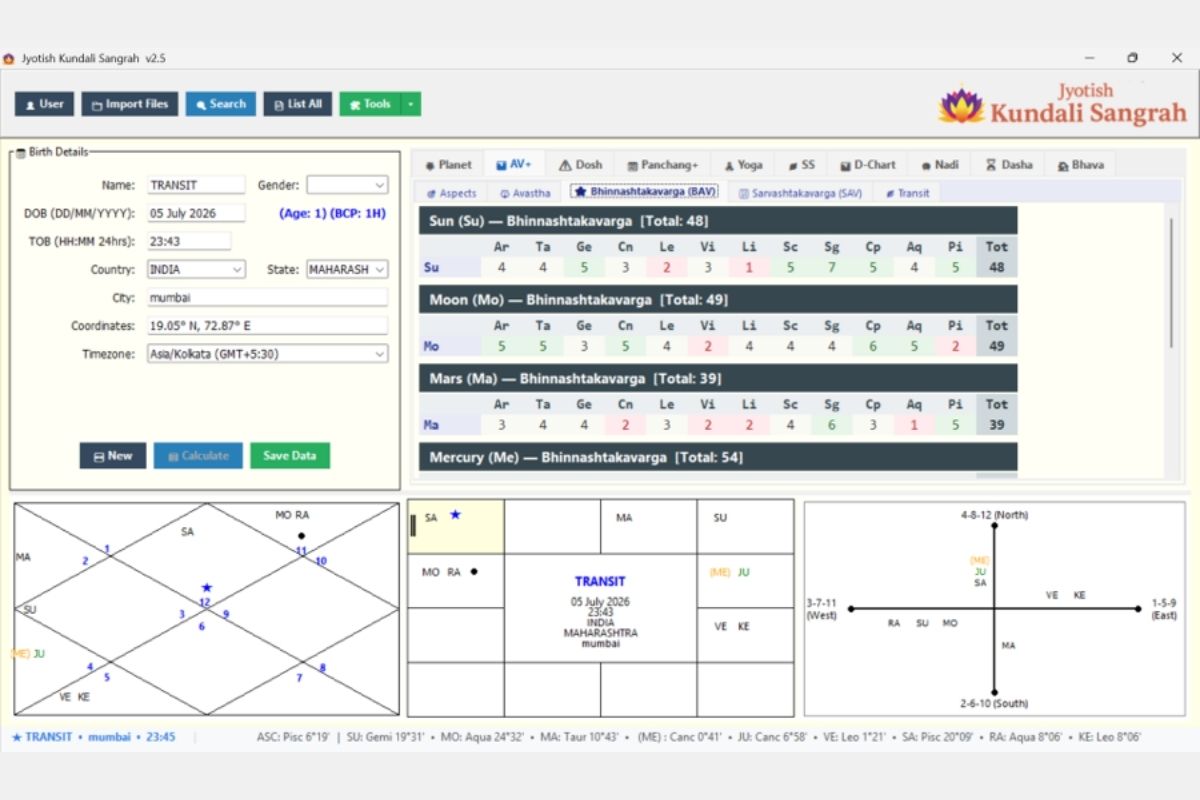Click the green Tools button
The width and height of the screenshot is (1200, 800).
pyautogui.click(x=370, y=104)
